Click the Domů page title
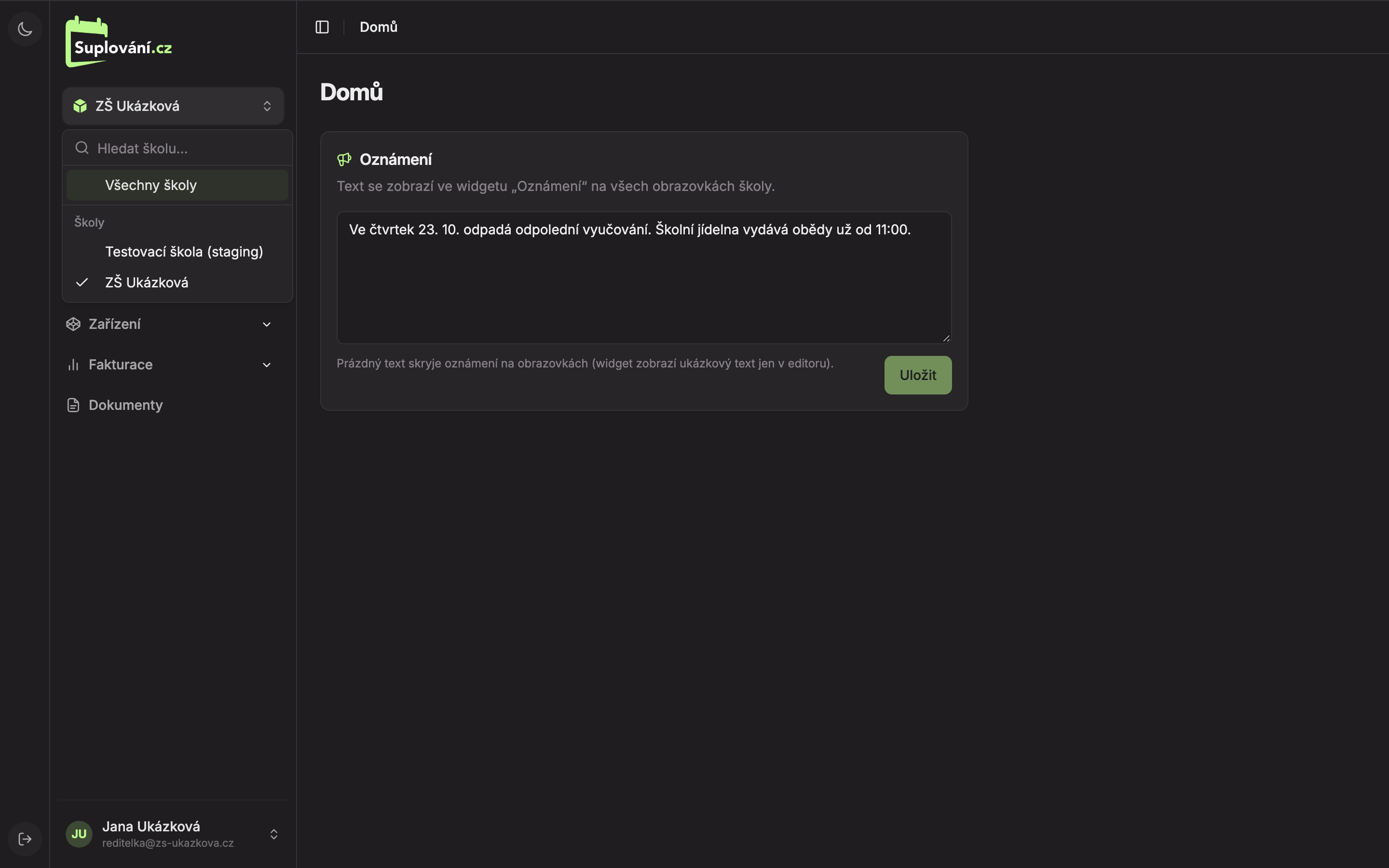Viewport: 1389px width, 868px height. (x=351, y=92)
